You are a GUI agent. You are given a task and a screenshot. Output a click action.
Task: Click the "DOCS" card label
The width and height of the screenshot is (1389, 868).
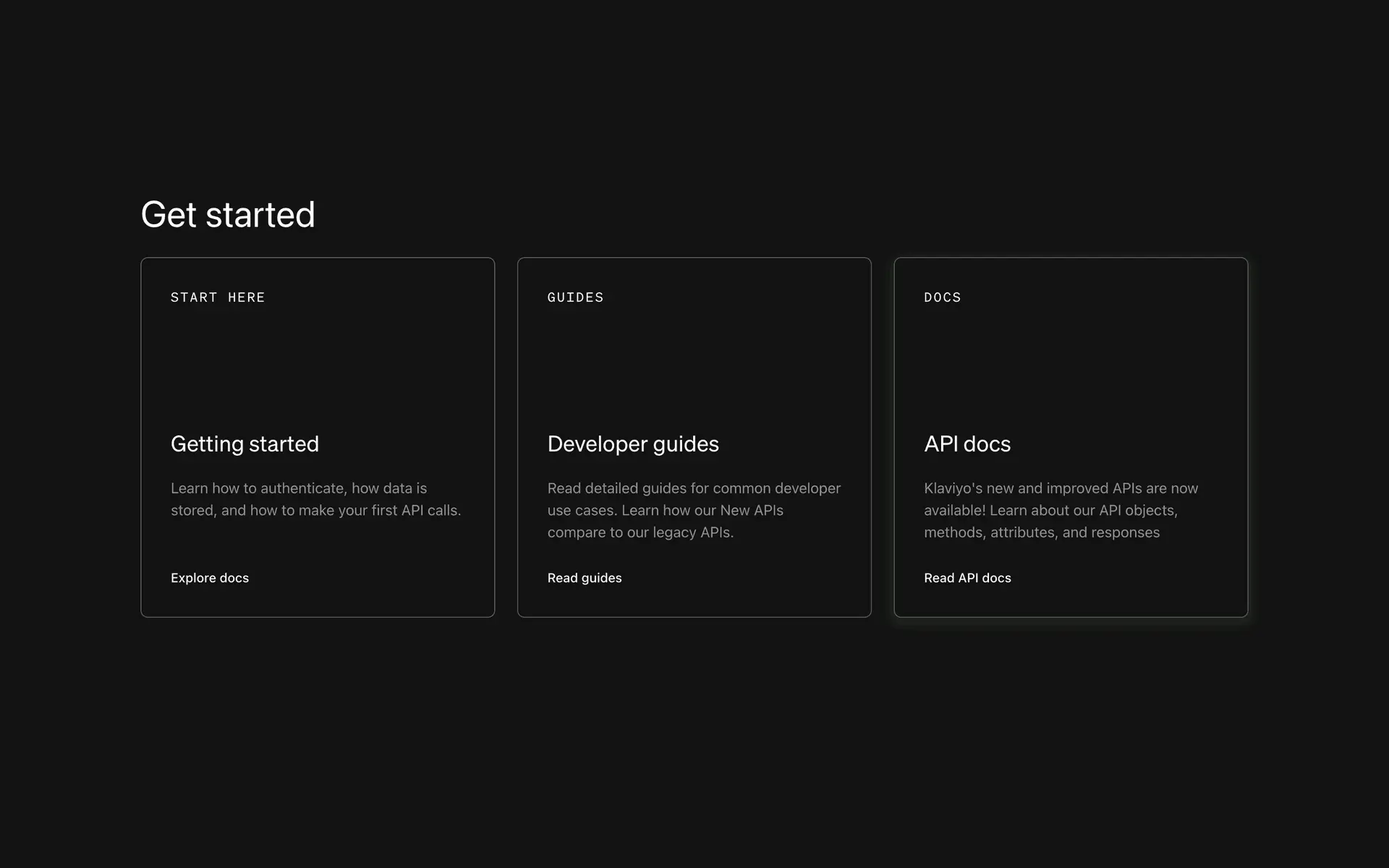(x=942, y=297)
